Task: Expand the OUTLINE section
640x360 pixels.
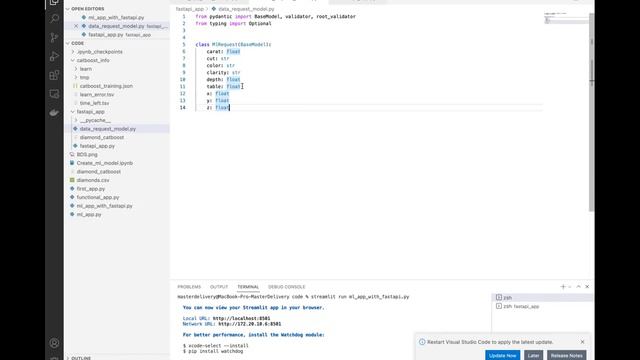Action: (81, 358)
